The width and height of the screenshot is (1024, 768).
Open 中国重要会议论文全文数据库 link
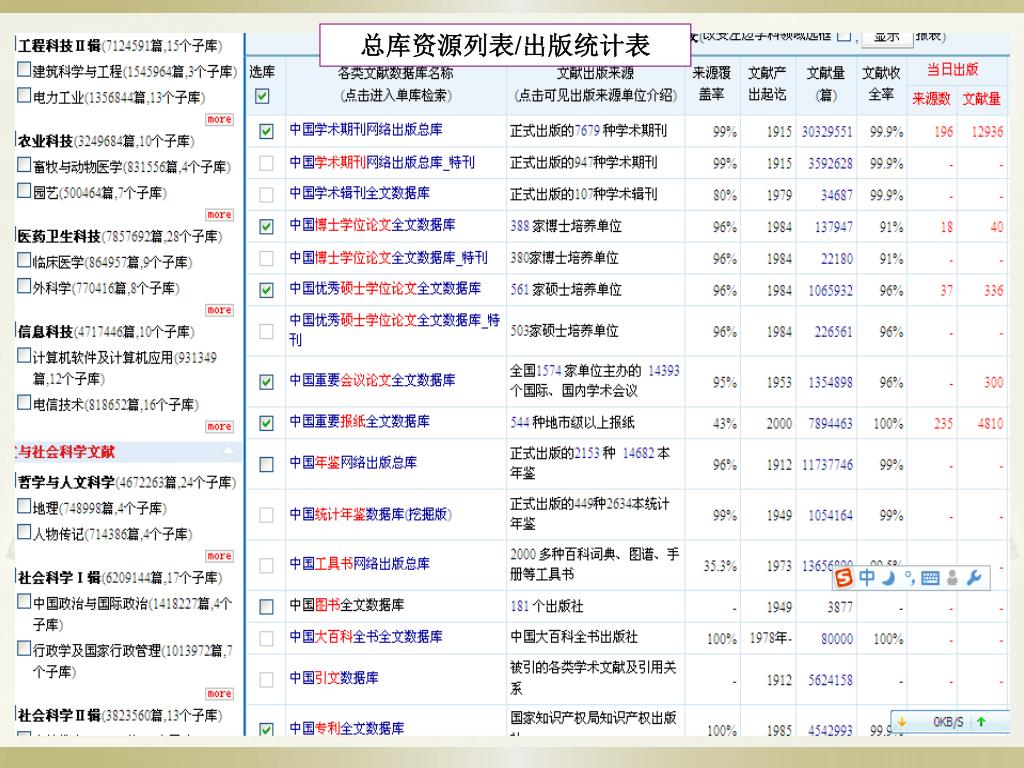pos(372,380)
